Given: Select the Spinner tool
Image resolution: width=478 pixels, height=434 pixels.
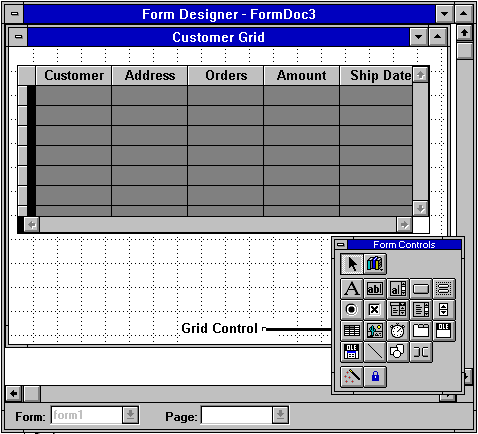Looking at the screenshot, I should 444,310.
